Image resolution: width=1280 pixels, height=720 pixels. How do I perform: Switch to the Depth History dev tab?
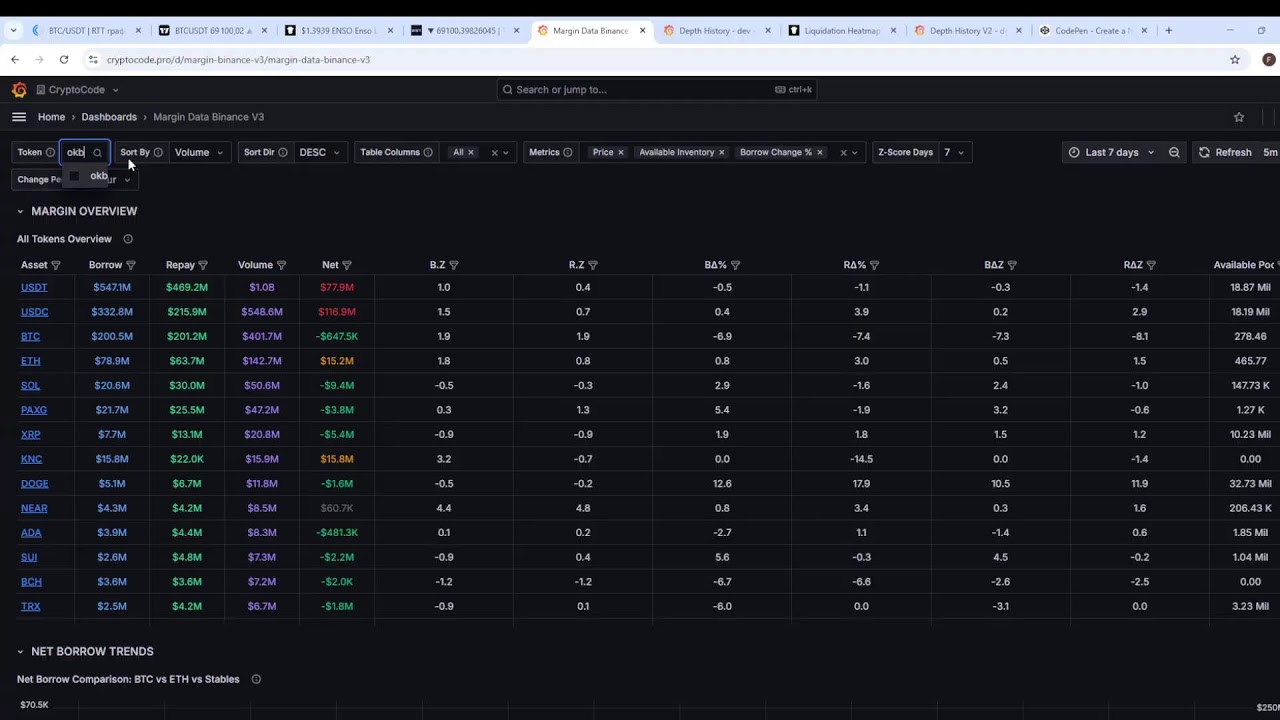pyautogui.click(x=718, y=31)
